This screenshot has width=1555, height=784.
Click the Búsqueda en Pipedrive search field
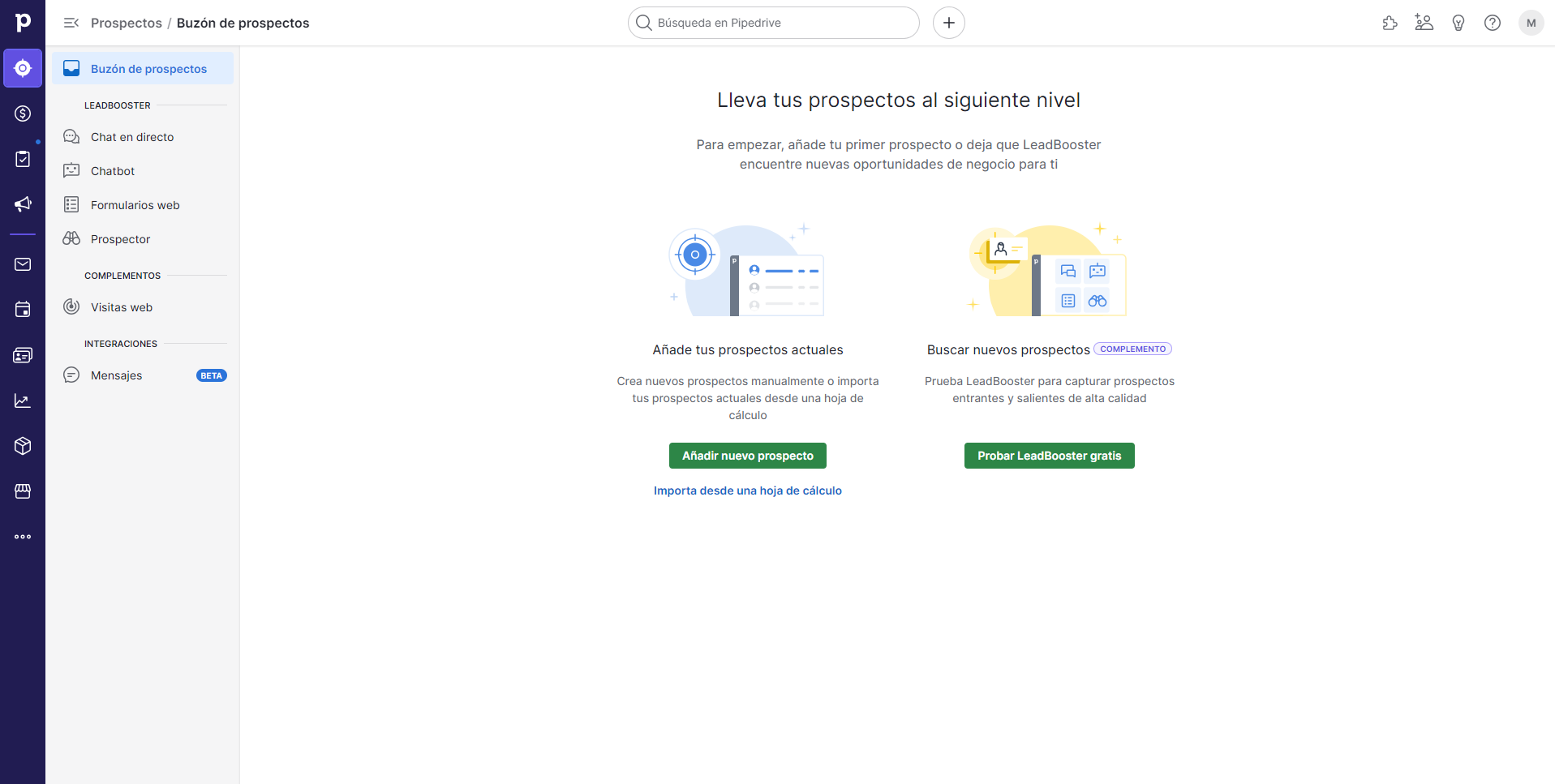tap(772, 23)
